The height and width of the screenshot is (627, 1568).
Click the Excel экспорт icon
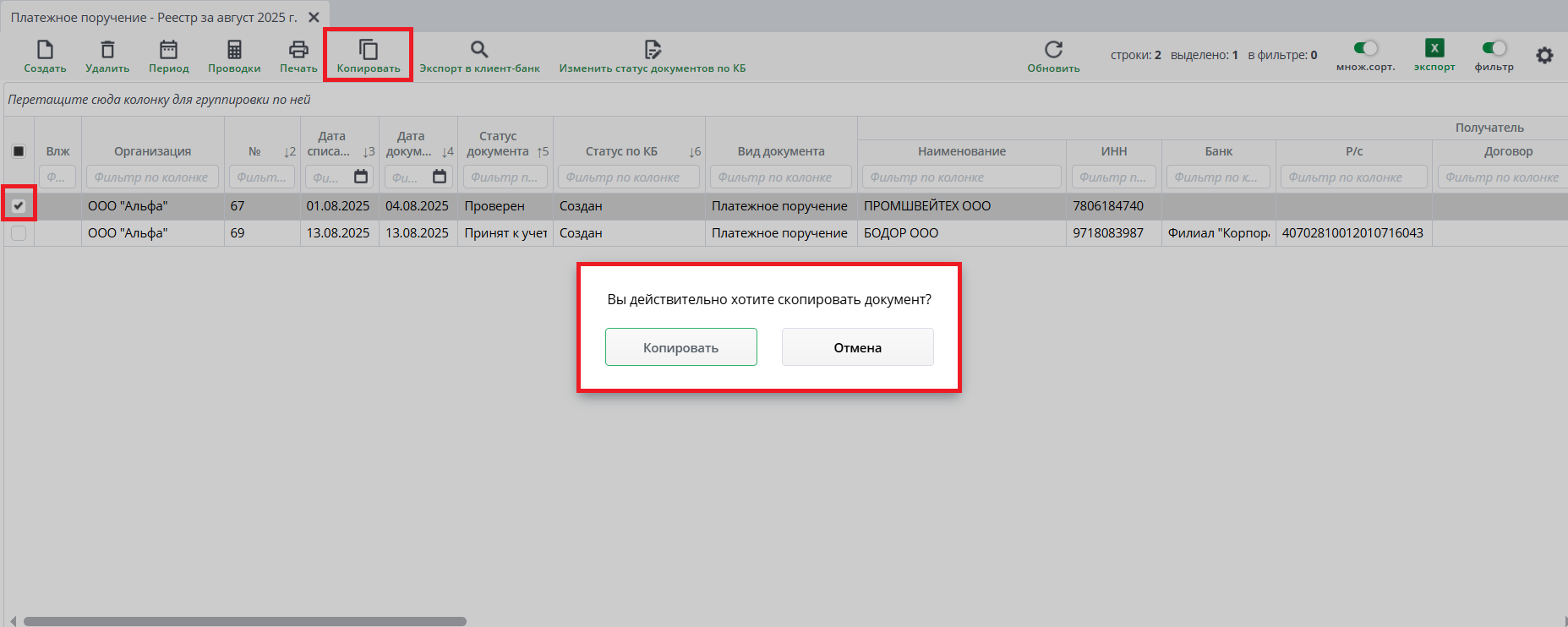[1434, 48]
